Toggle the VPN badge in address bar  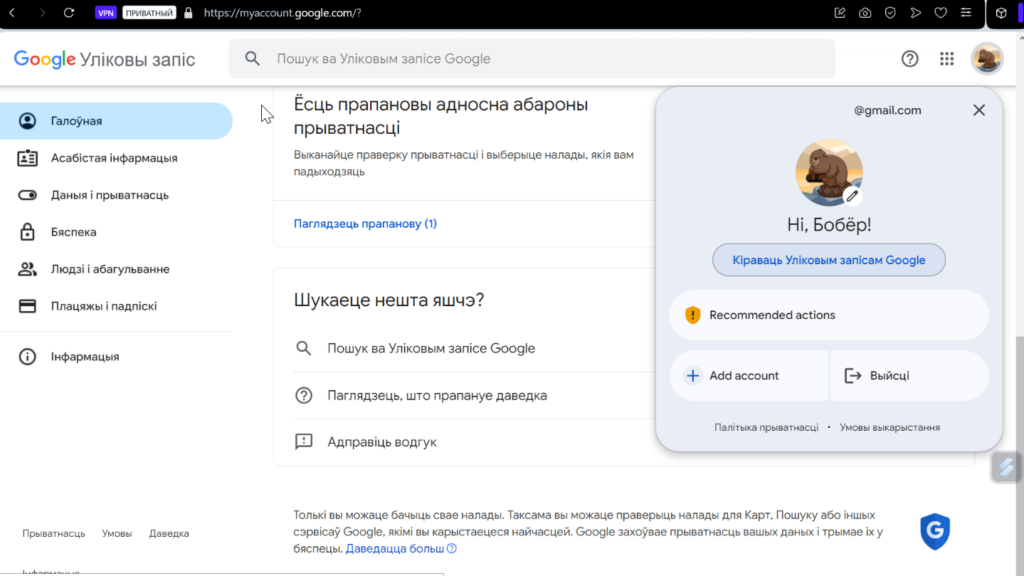pos(105,12)
